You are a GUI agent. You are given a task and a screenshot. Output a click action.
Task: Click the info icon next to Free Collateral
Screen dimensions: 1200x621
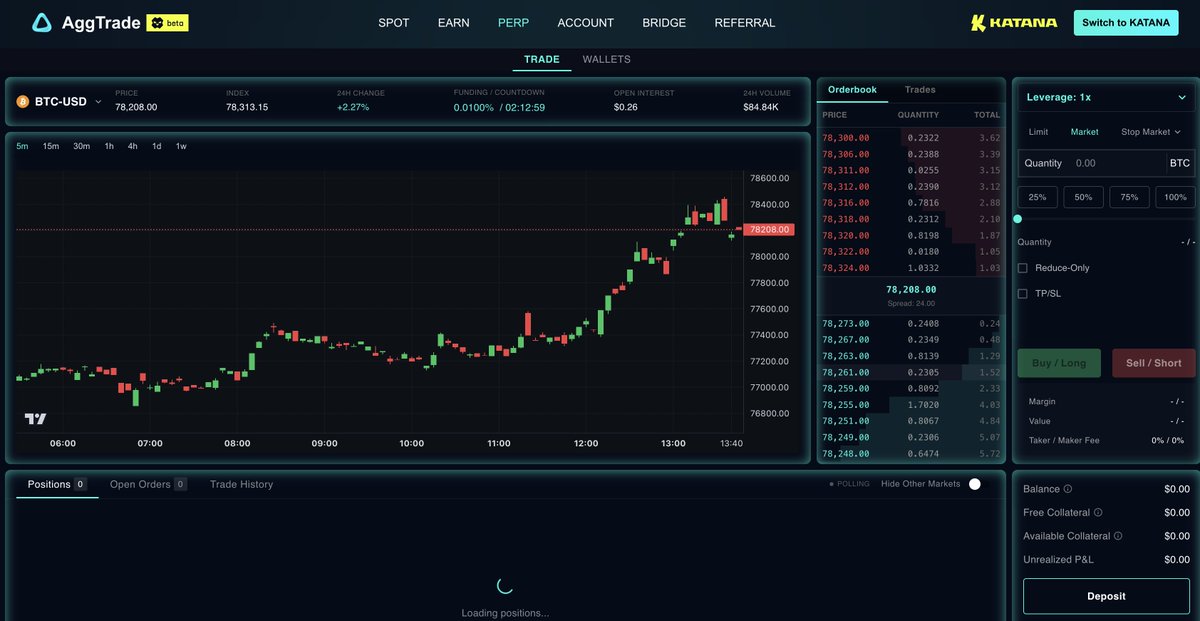point(1098,512)
